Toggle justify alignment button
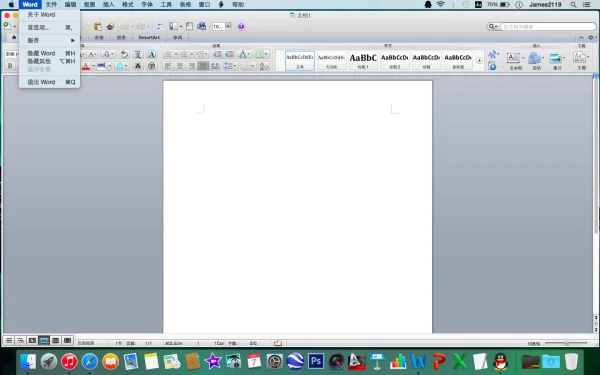600x375 pixels. (x=203, y=66)
